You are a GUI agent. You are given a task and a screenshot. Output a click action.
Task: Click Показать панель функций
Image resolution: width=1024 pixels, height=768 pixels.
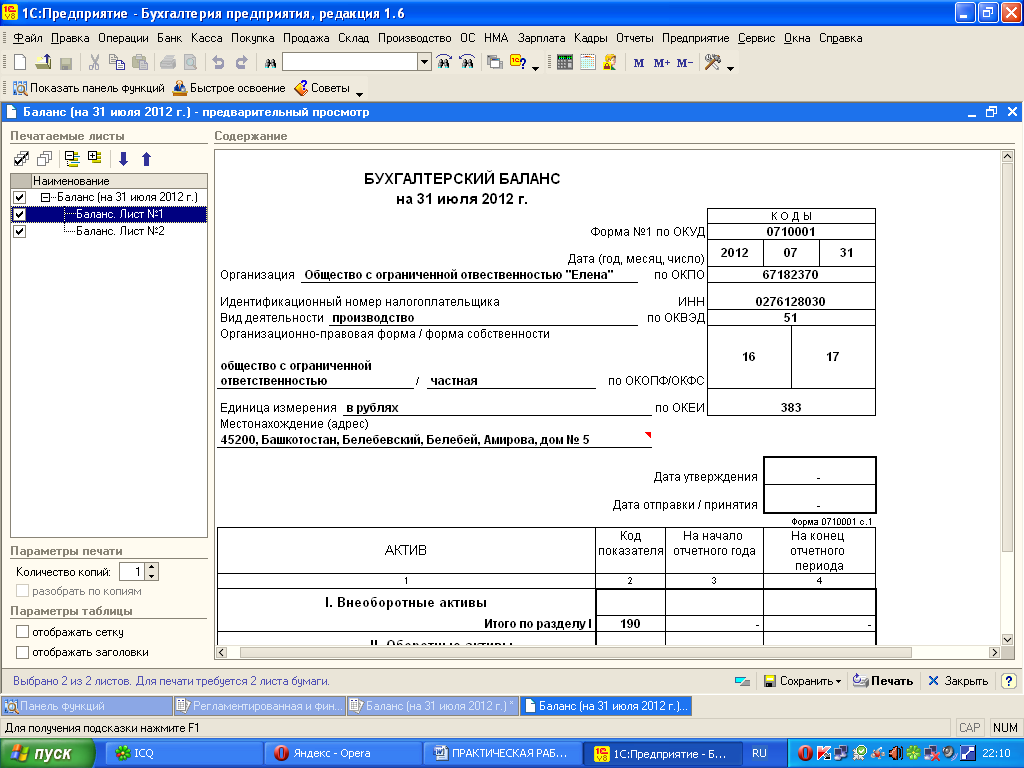tap(89, 88)
